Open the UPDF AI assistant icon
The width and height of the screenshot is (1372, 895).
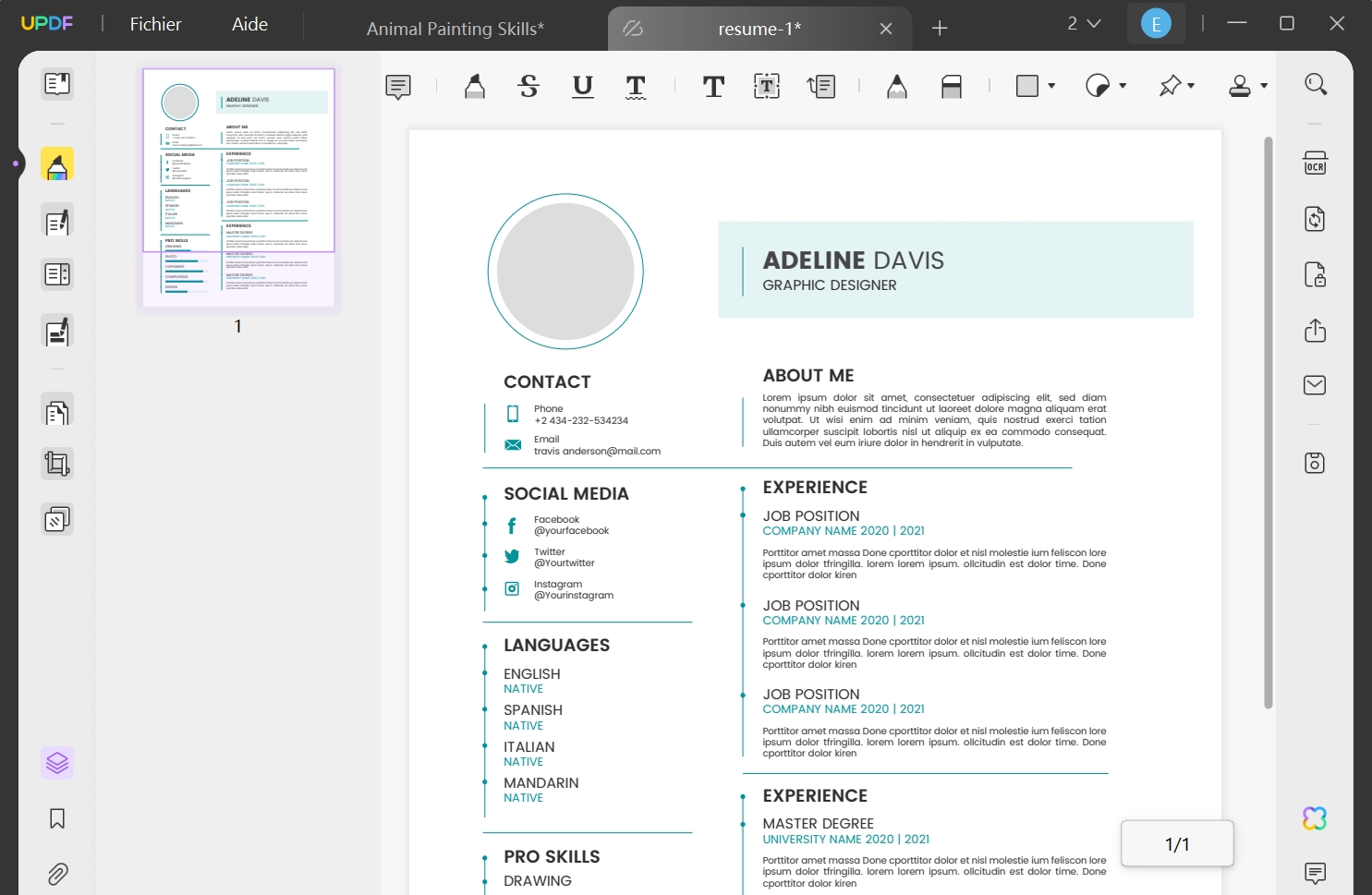(x=1316, y=818)
